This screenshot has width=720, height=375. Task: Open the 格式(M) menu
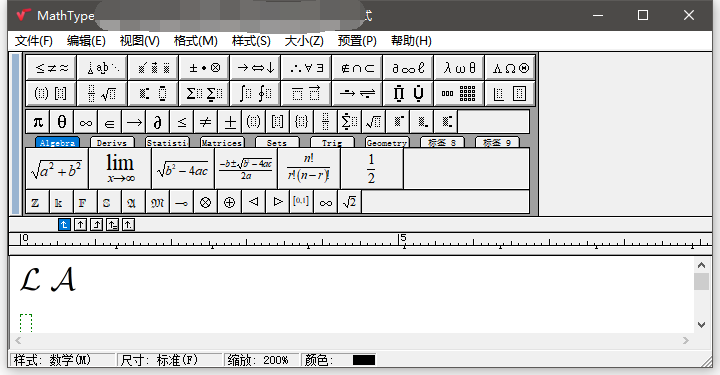click(196, 41)
